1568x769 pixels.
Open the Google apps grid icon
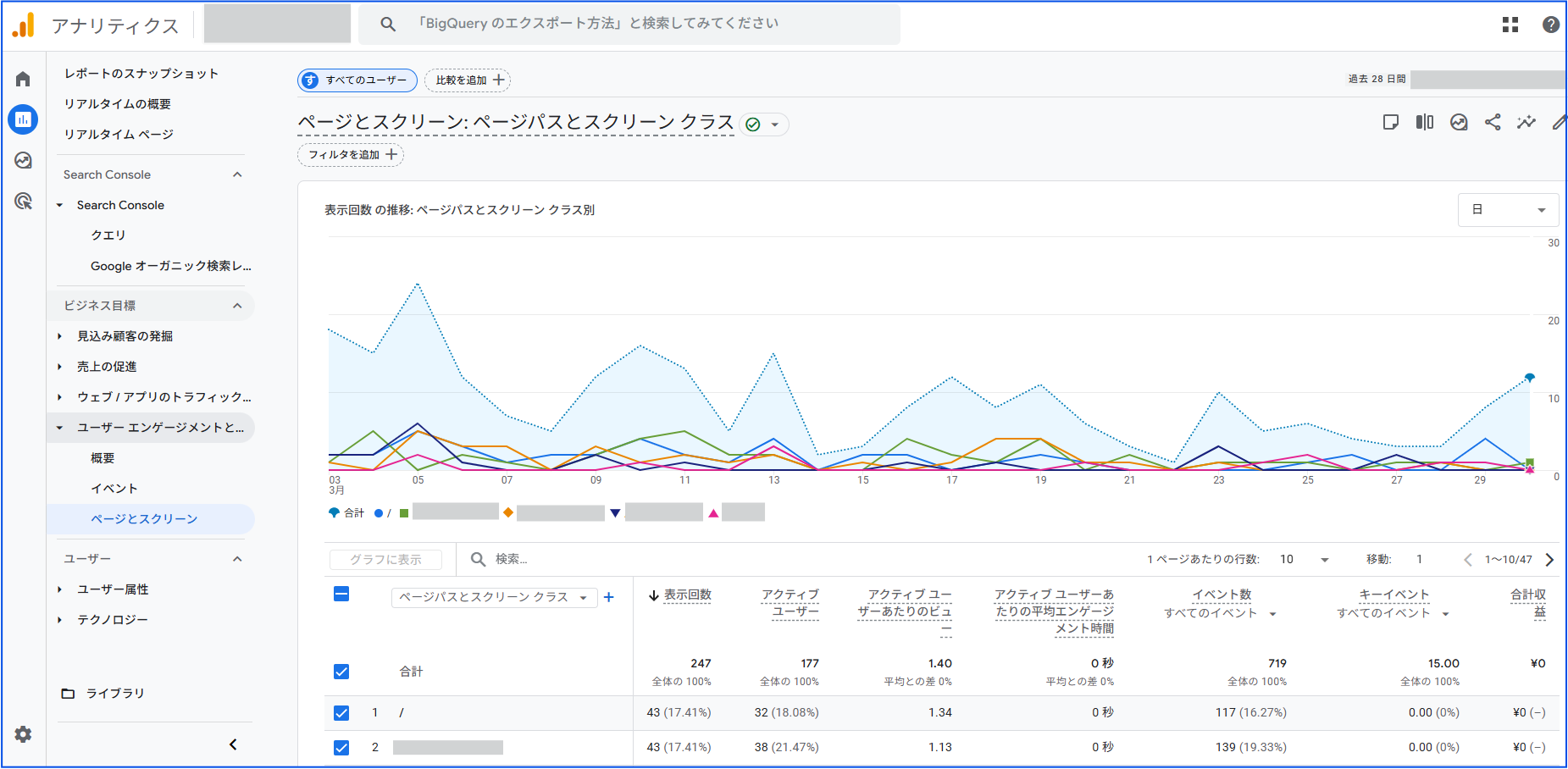coord(1510,25)
